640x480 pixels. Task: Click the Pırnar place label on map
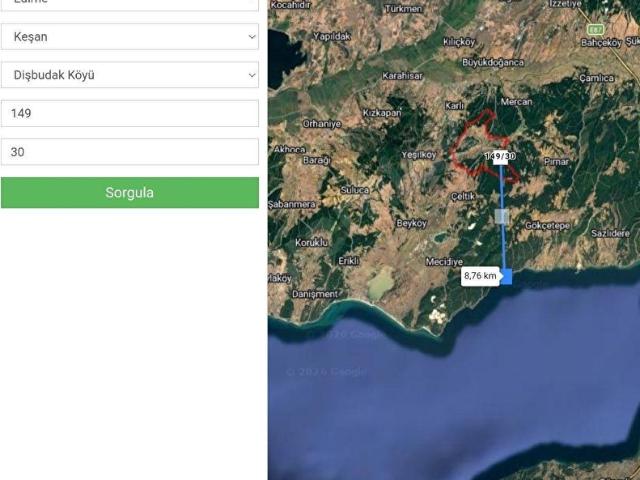pyautogui.click(x=556, y=162)
